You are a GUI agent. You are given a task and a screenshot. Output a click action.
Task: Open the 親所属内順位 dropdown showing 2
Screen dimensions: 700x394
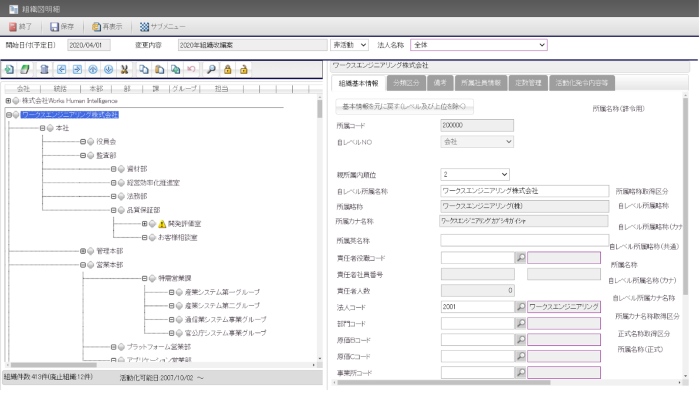(475, 174)
